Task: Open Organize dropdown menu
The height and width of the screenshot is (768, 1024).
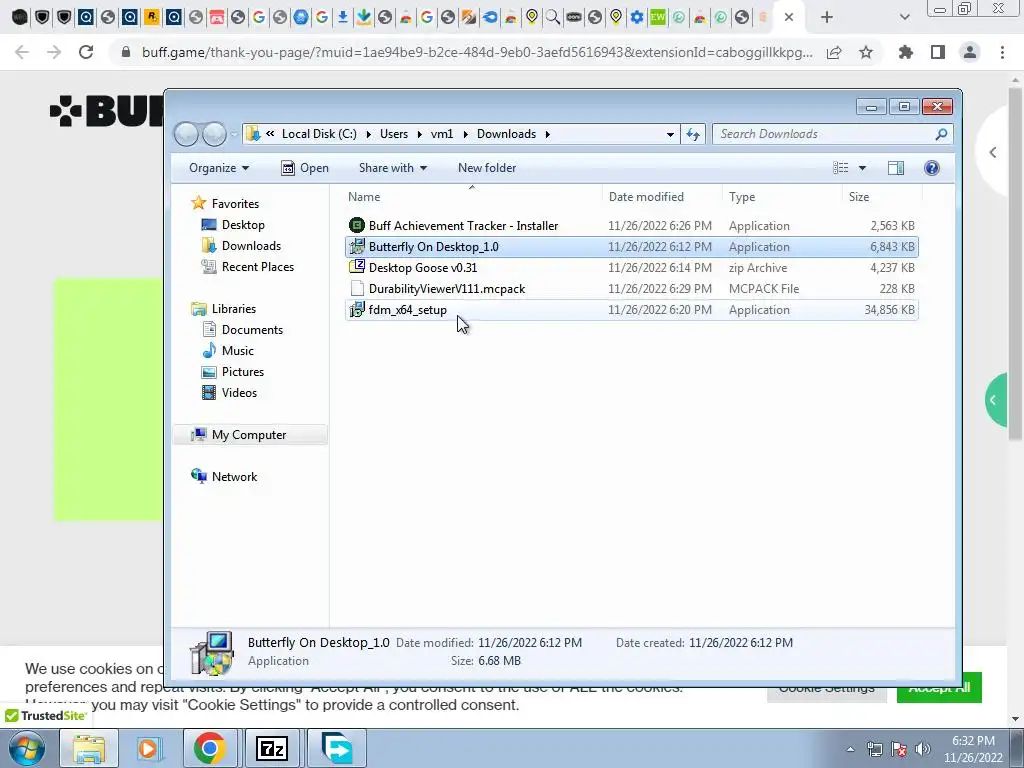Action: [219, 168]
